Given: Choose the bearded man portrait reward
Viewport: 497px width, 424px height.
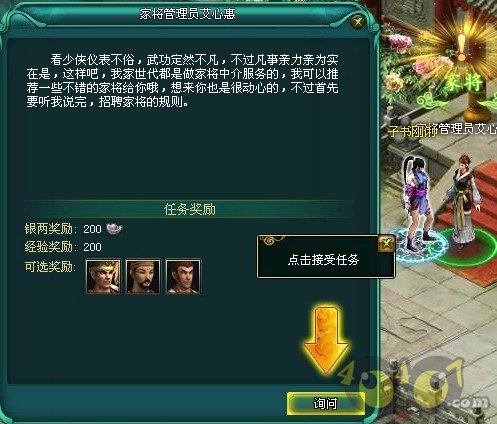Looking at the screenshot, I should (x=143, y=276).
